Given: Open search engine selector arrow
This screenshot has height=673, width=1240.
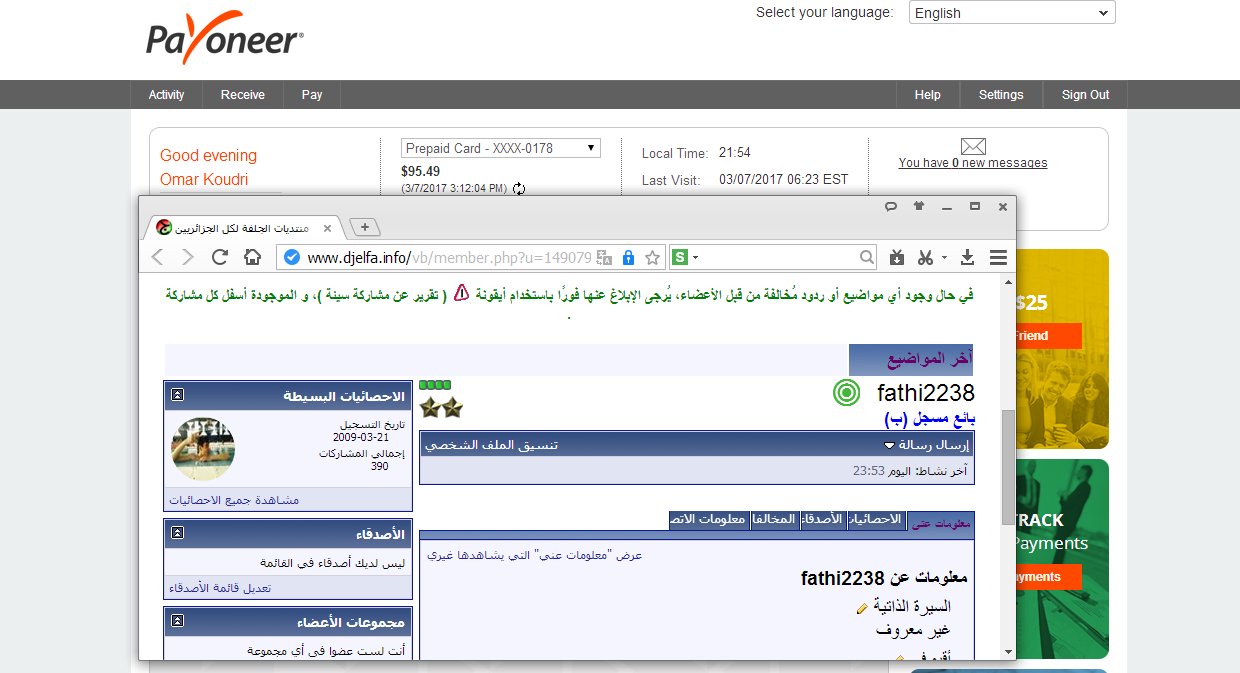Looking at the screenshot, I should coord(696,258).
